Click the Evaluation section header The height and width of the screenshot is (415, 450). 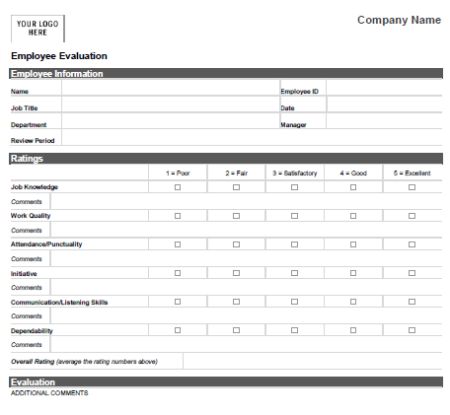pyautogui.click(x=226, y=382)
